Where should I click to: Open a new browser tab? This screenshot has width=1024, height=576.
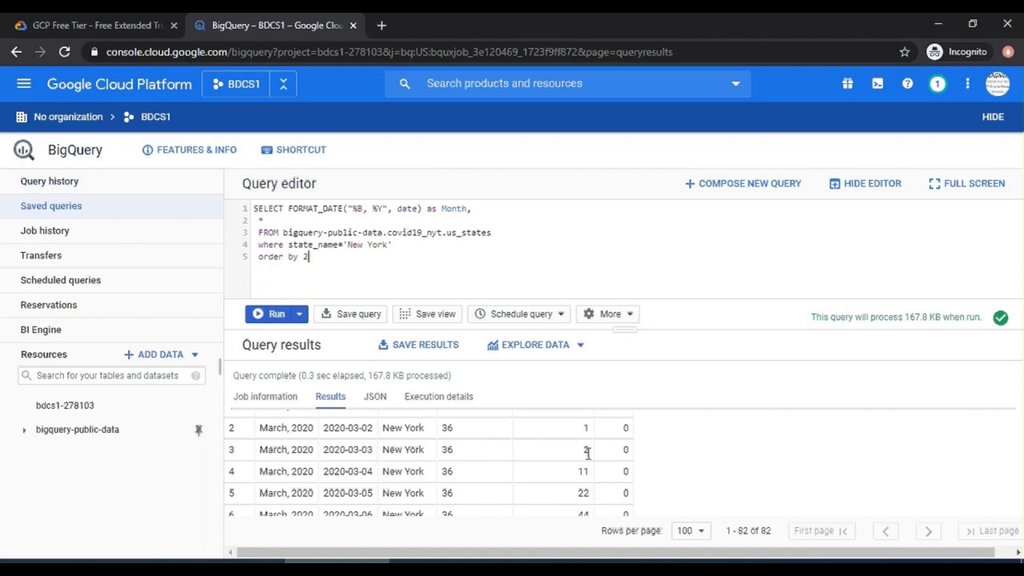pyautogui.click(x=381, y=25)
